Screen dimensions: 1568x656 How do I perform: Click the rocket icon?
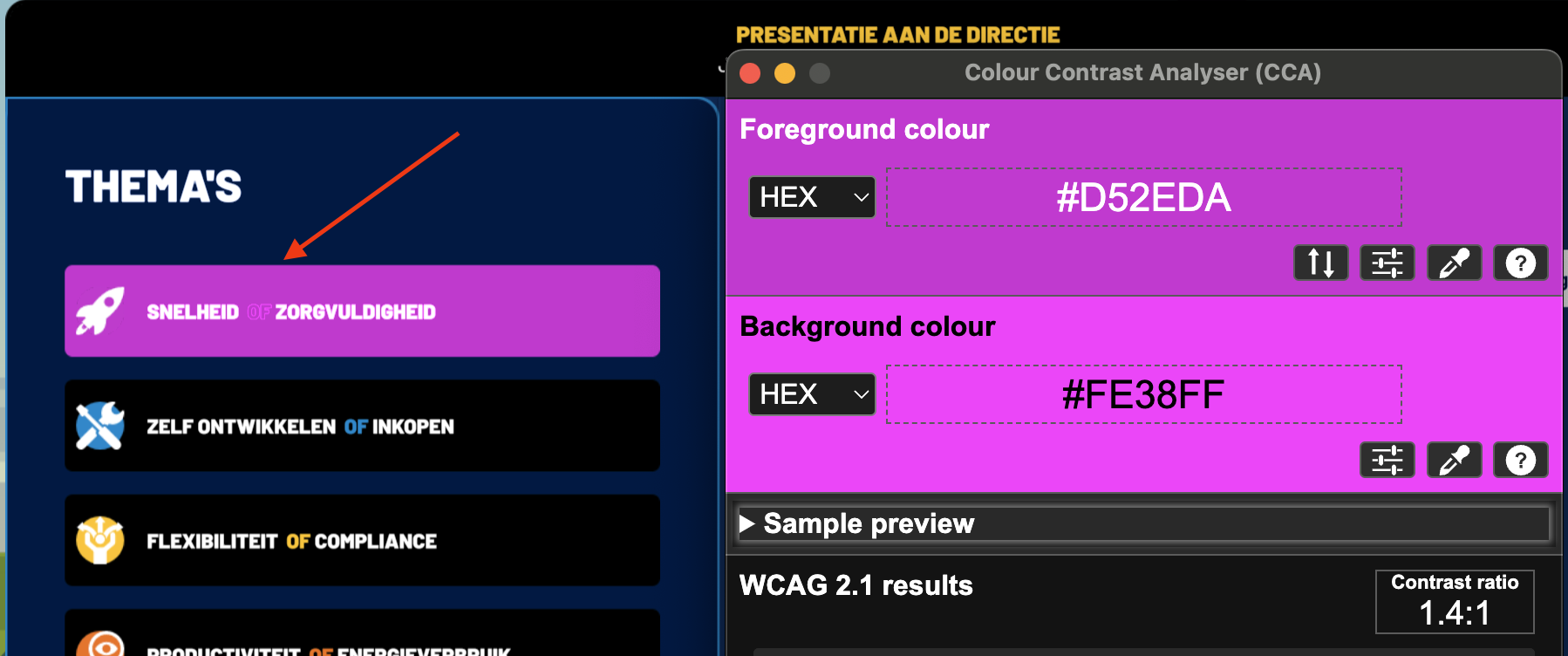tap(99, 311)
